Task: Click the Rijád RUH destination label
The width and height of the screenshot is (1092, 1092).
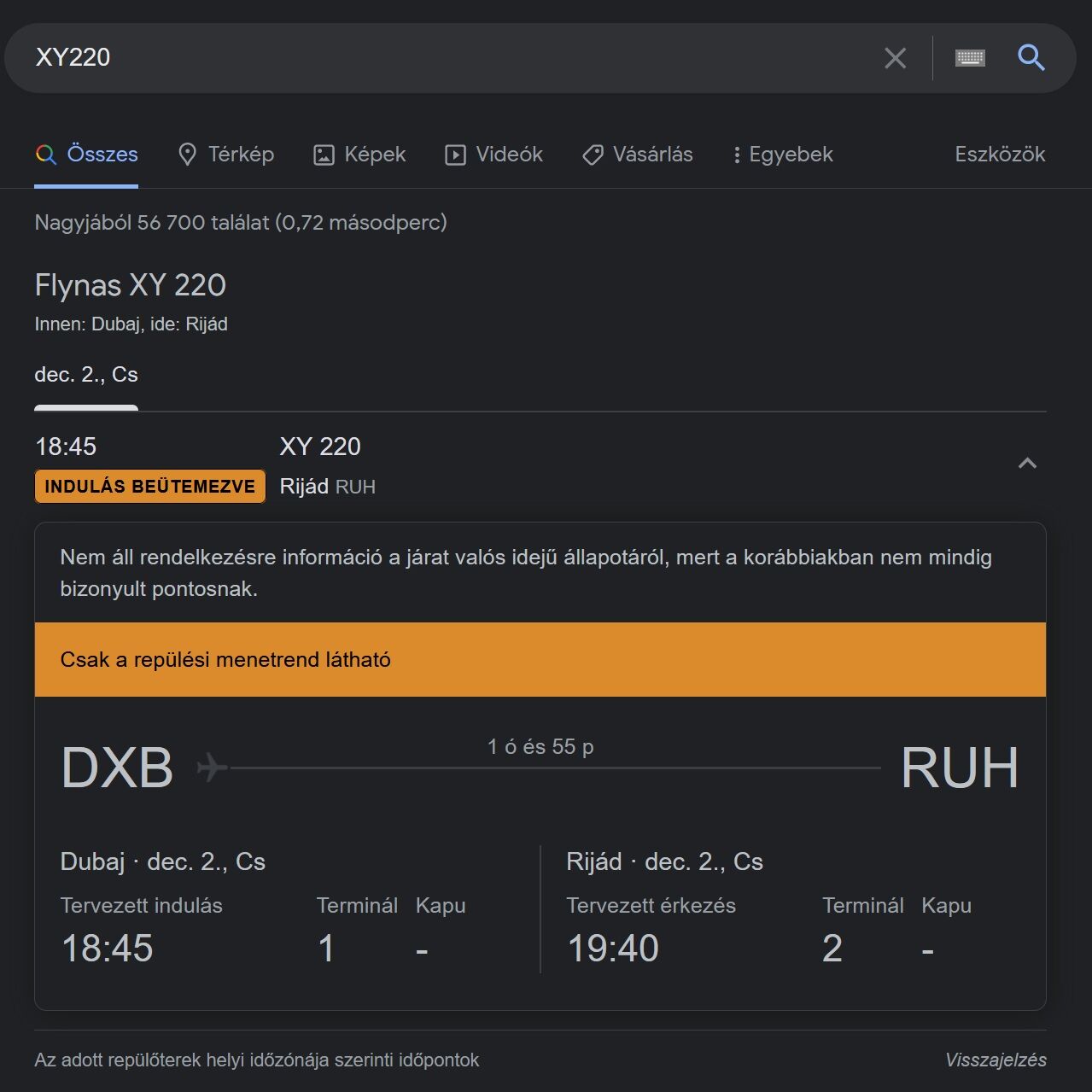Action: click(328, 487)
